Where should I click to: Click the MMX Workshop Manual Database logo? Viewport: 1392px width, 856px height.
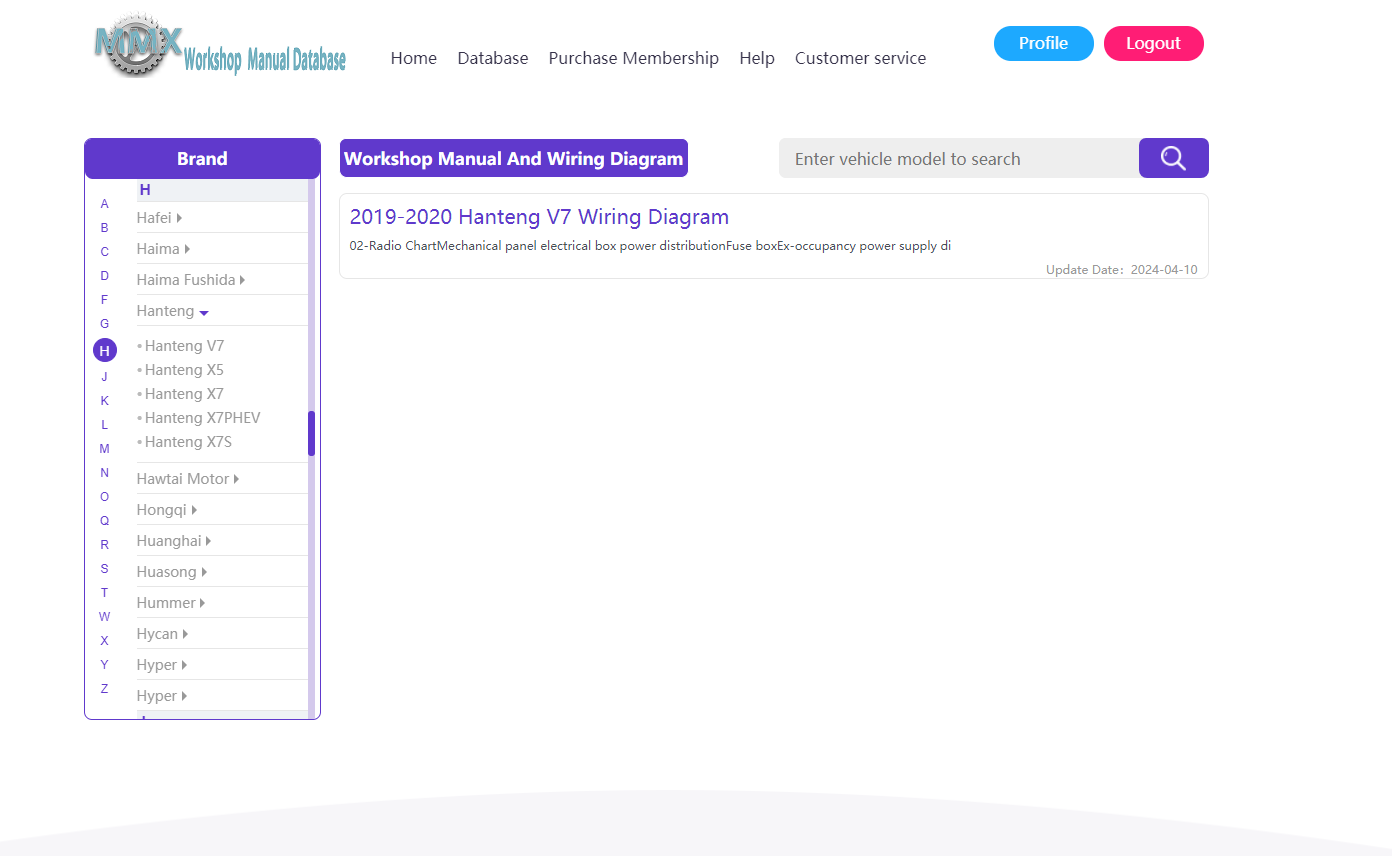coord(220,46)
